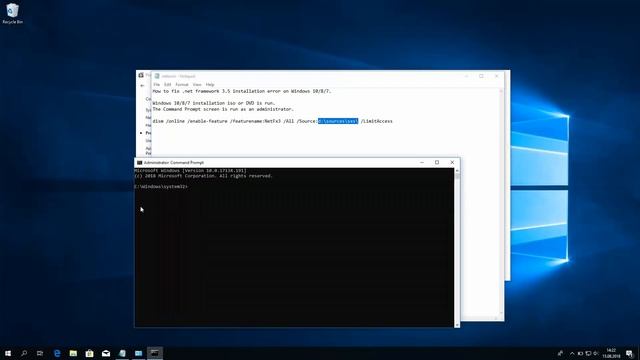Viewport: 640px width, 360px height.
Task: Open the Microsoft Store taskbar icon
Action: coord(89,353)
